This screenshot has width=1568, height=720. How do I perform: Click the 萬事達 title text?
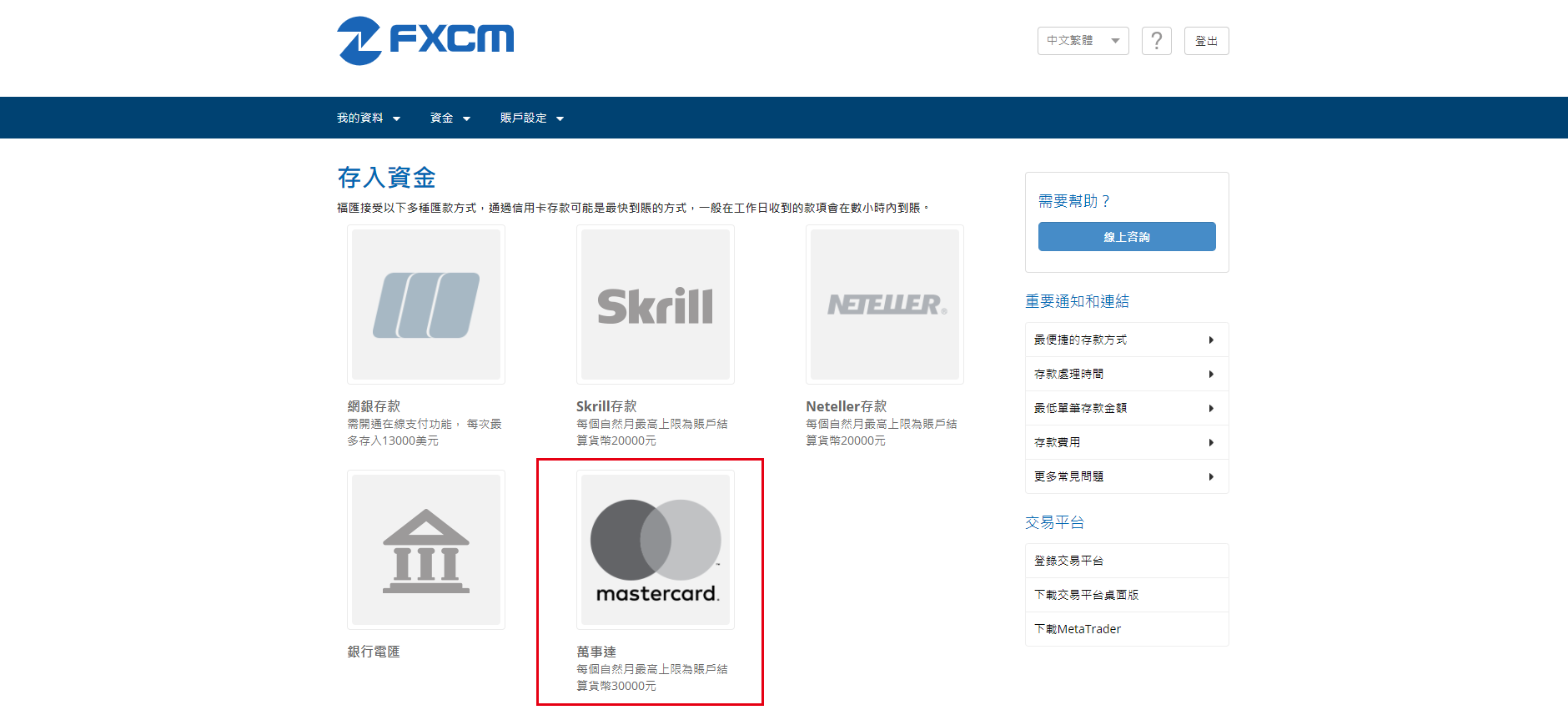[596, 652]
